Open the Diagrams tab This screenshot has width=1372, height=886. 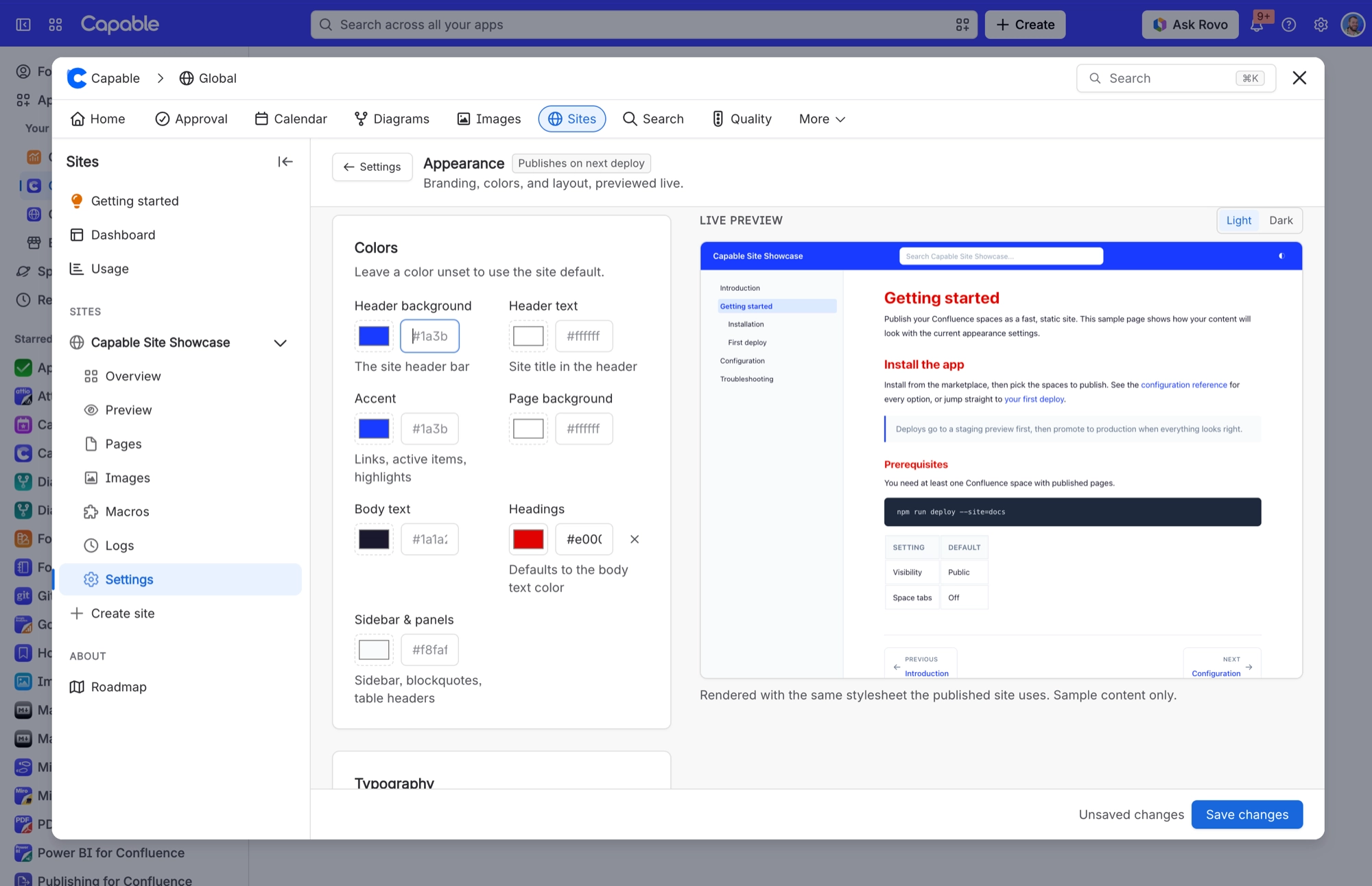point(392,119)
